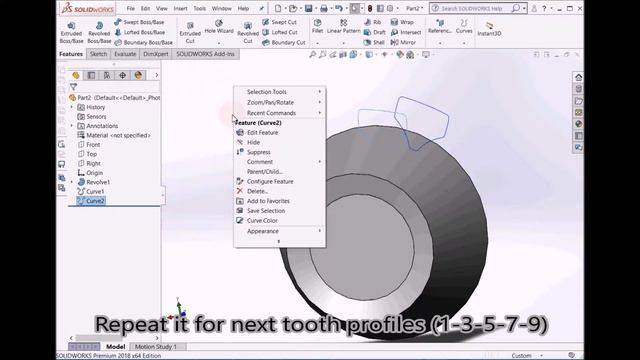Image resolution: width=640 pixels, height=360 pixels.
Task: Select the Shell tool
Action: coord(374,42)
